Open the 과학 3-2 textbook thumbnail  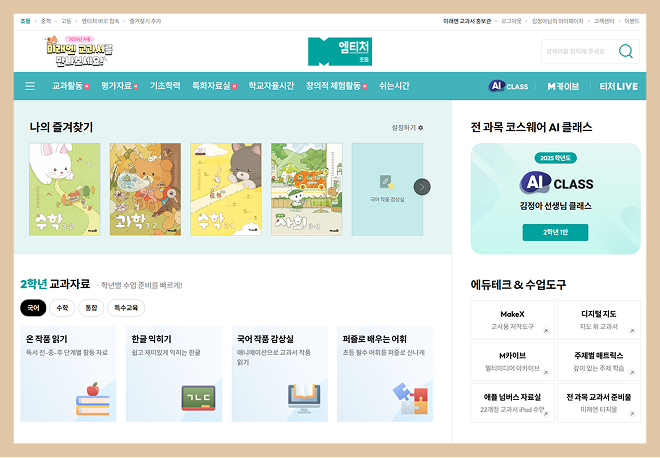coord(145,188)
